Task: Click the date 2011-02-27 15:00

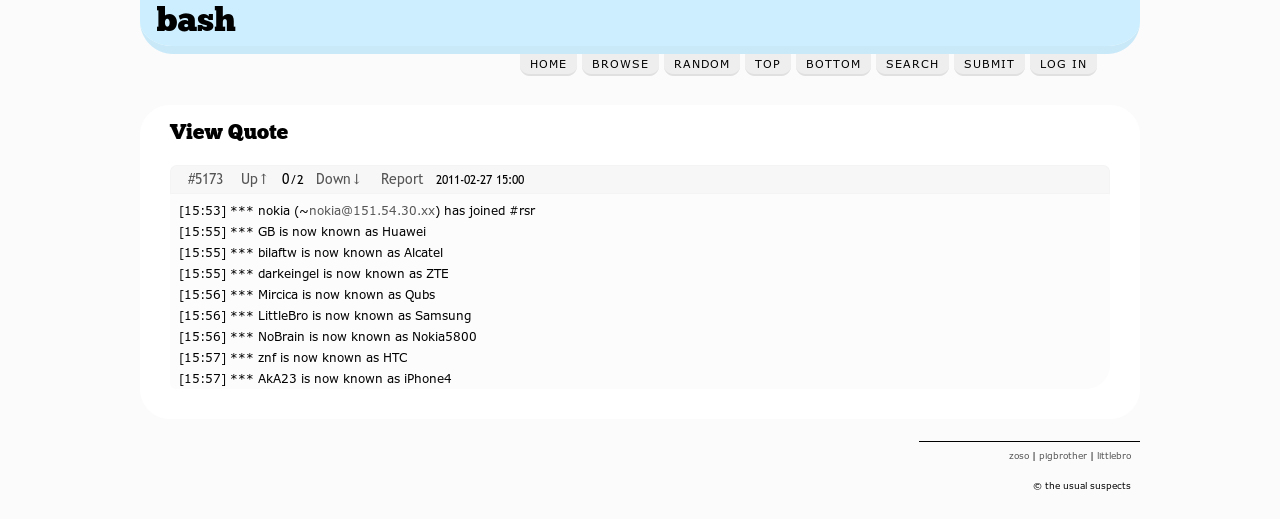Action: (480, 180)
